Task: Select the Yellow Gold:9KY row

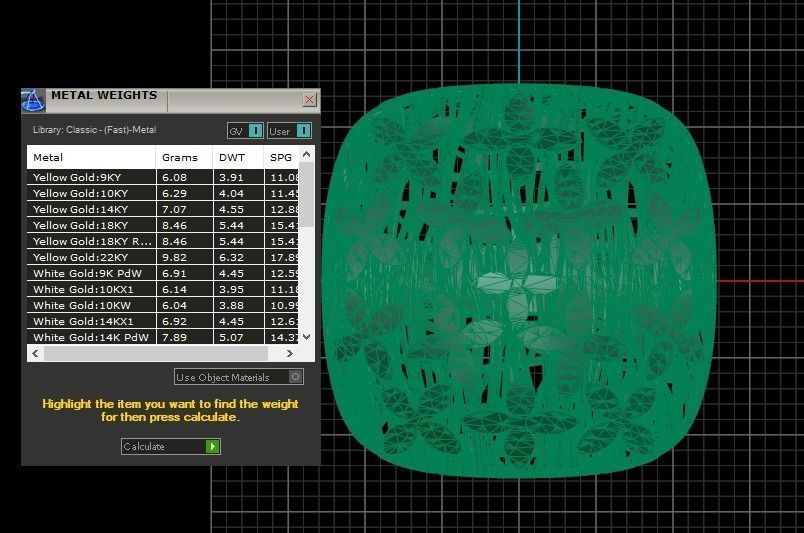Action: click(163, 177)
